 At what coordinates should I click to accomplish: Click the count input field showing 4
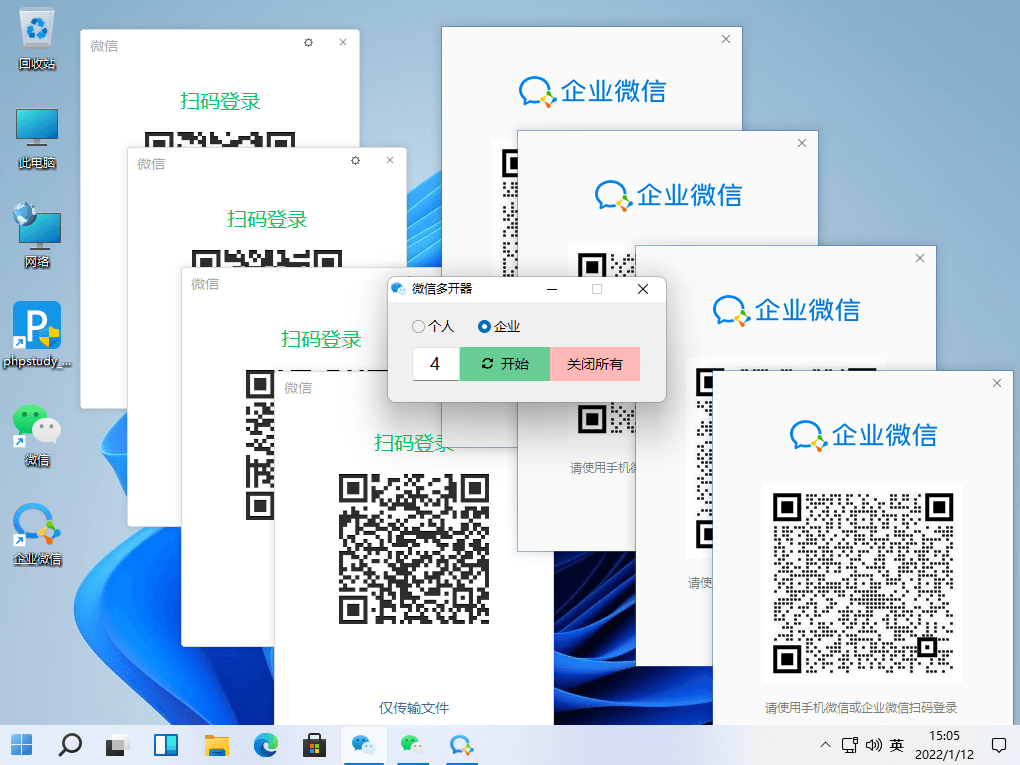[x=435, y=364]
